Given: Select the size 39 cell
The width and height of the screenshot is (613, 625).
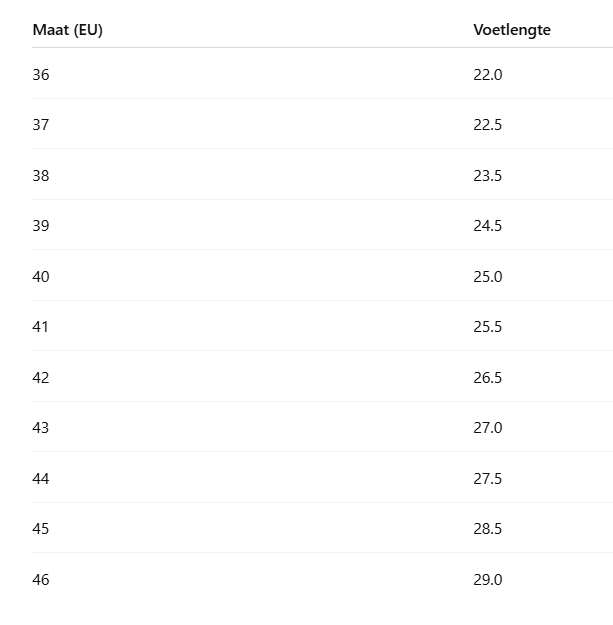Looking at the screenshot, I should click(x=41, y=226).
